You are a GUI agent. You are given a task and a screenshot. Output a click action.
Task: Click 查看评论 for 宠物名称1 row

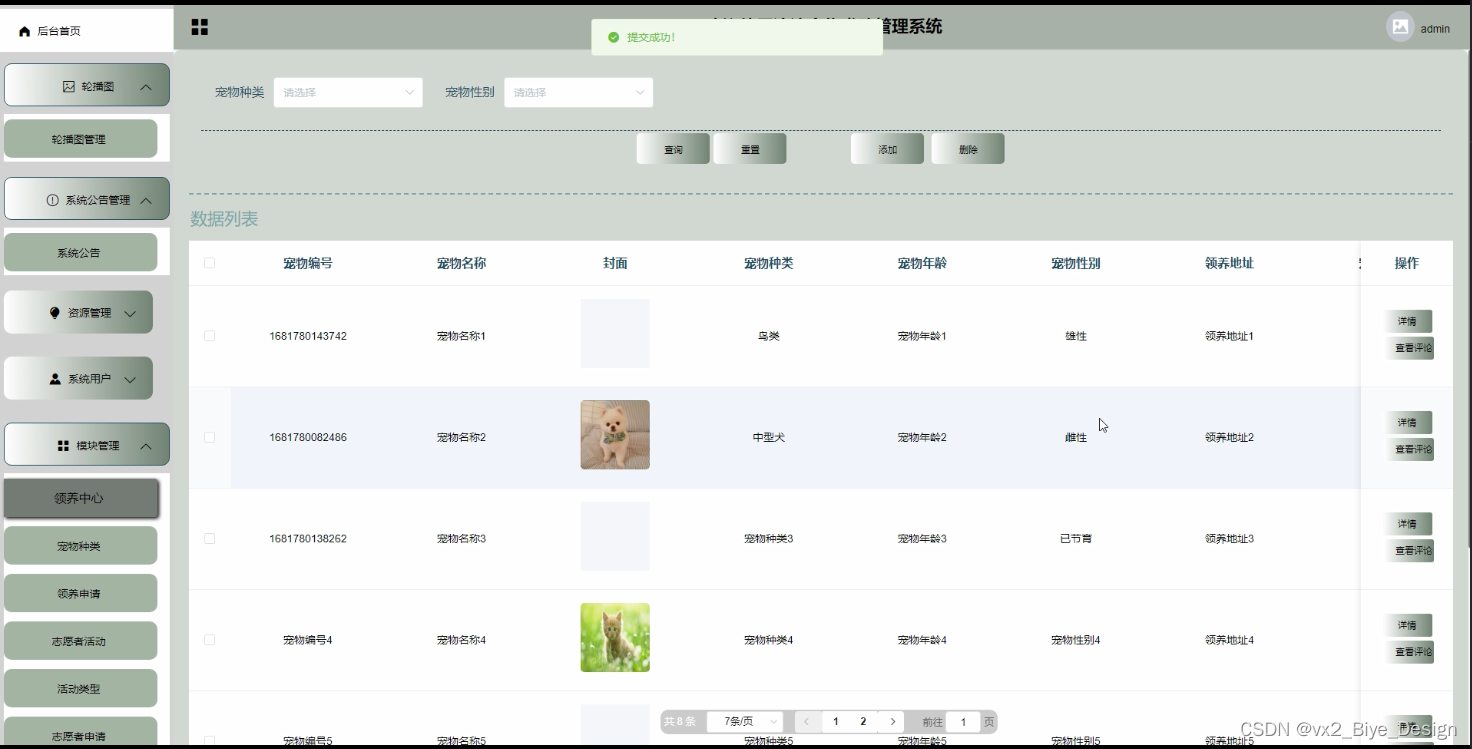click(1410, 348)
